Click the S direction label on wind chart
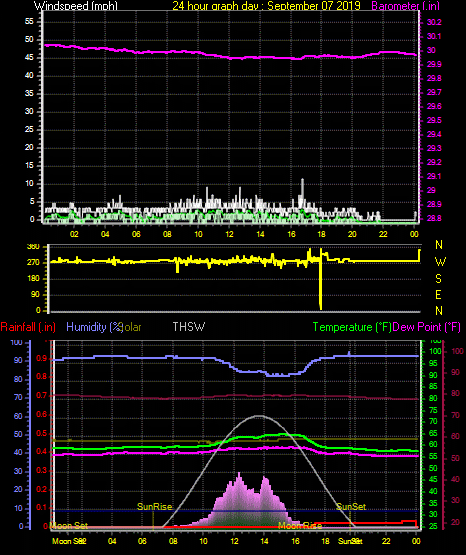466x555 pixels. tap(438, 279)
